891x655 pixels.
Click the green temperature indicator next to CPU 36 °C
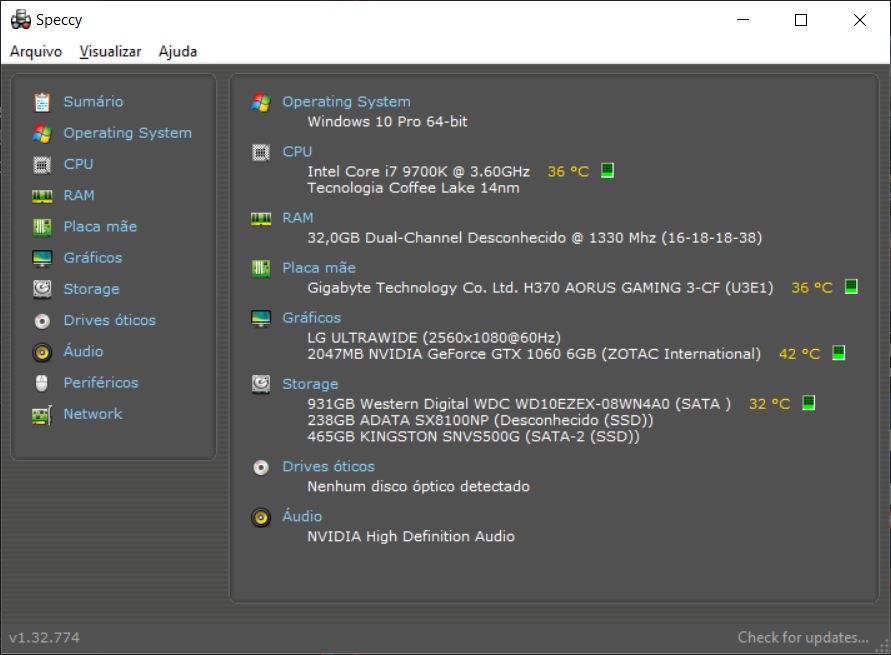pos(607,170)
